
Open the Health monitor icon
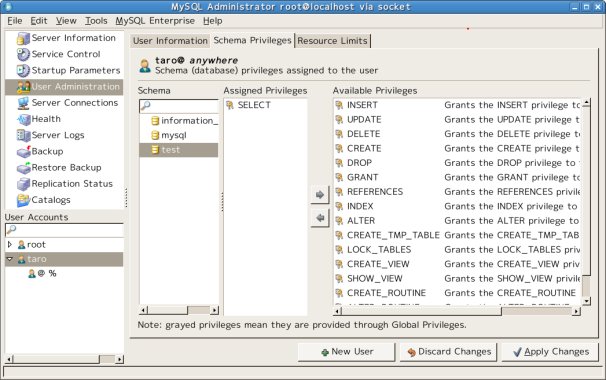(x=23, y=119)
